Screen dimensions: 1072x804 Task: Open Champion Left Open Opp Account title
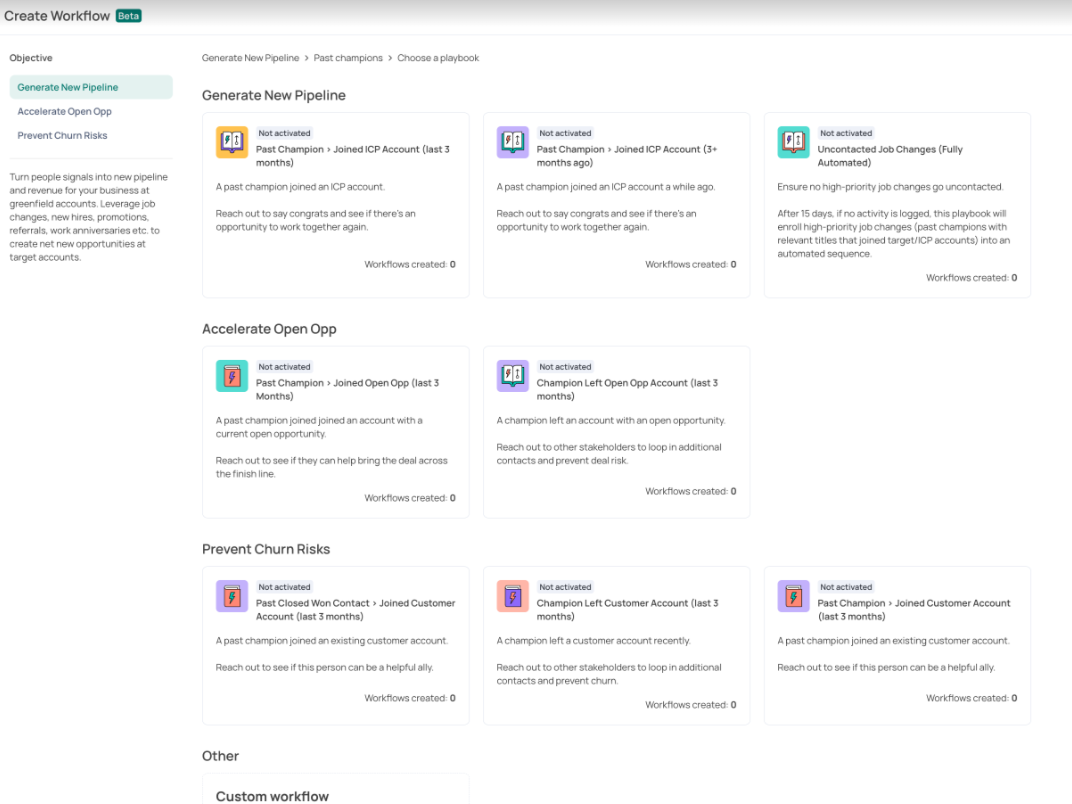pos(628,390)
